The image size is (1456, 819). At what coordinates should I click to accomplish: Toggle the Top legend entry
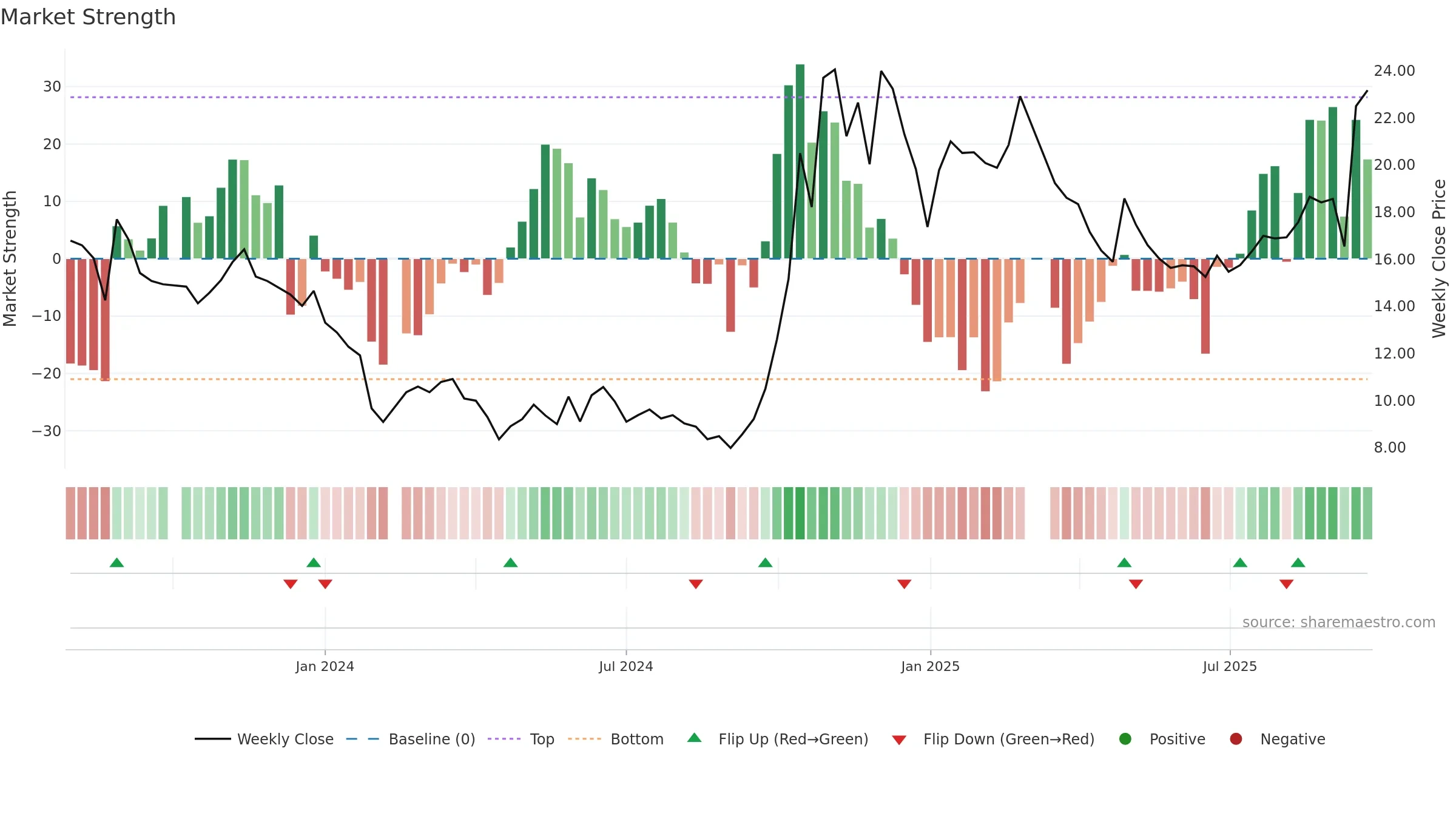point(521,739)
